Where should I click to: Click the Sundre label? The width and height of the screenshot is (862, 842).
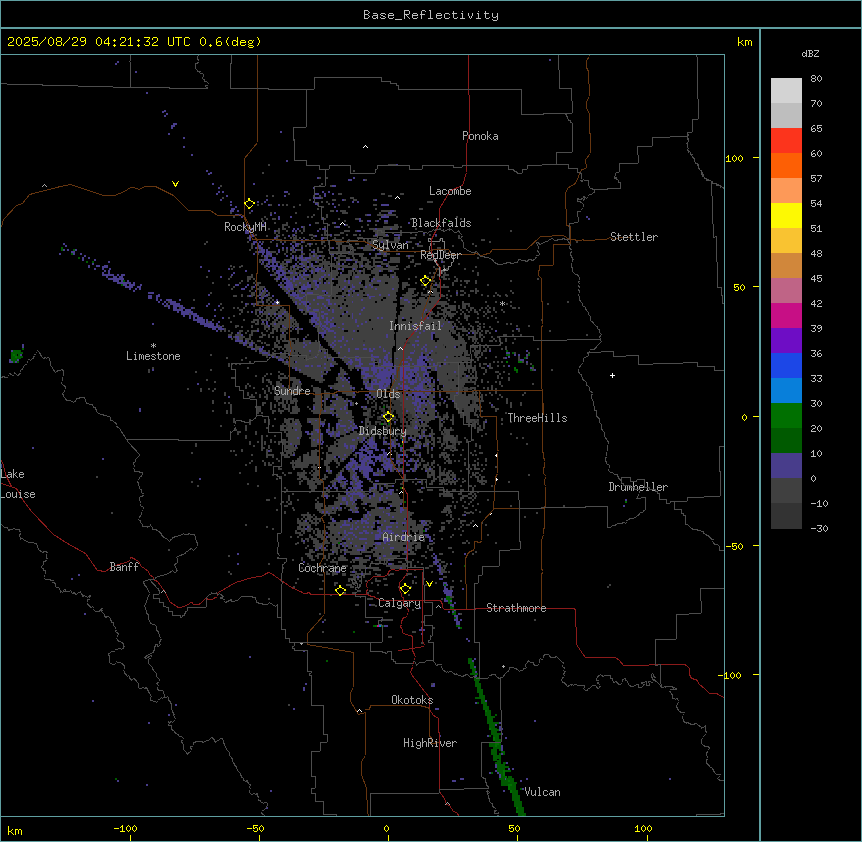tap(292, 391)
